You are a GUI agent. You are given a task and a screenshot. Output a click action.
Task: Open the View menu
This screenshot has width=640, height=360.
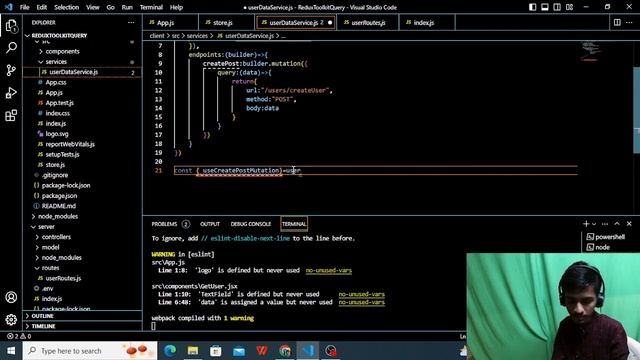click(x=93, y=7)
